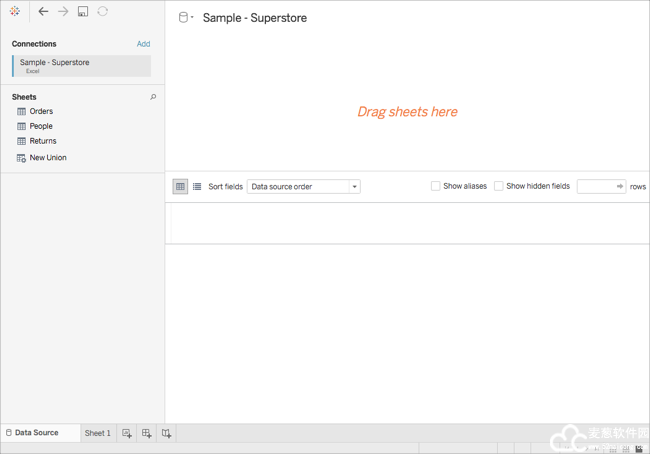Click the Add connection link
650x454 pixels.
[x=143, y=44]
